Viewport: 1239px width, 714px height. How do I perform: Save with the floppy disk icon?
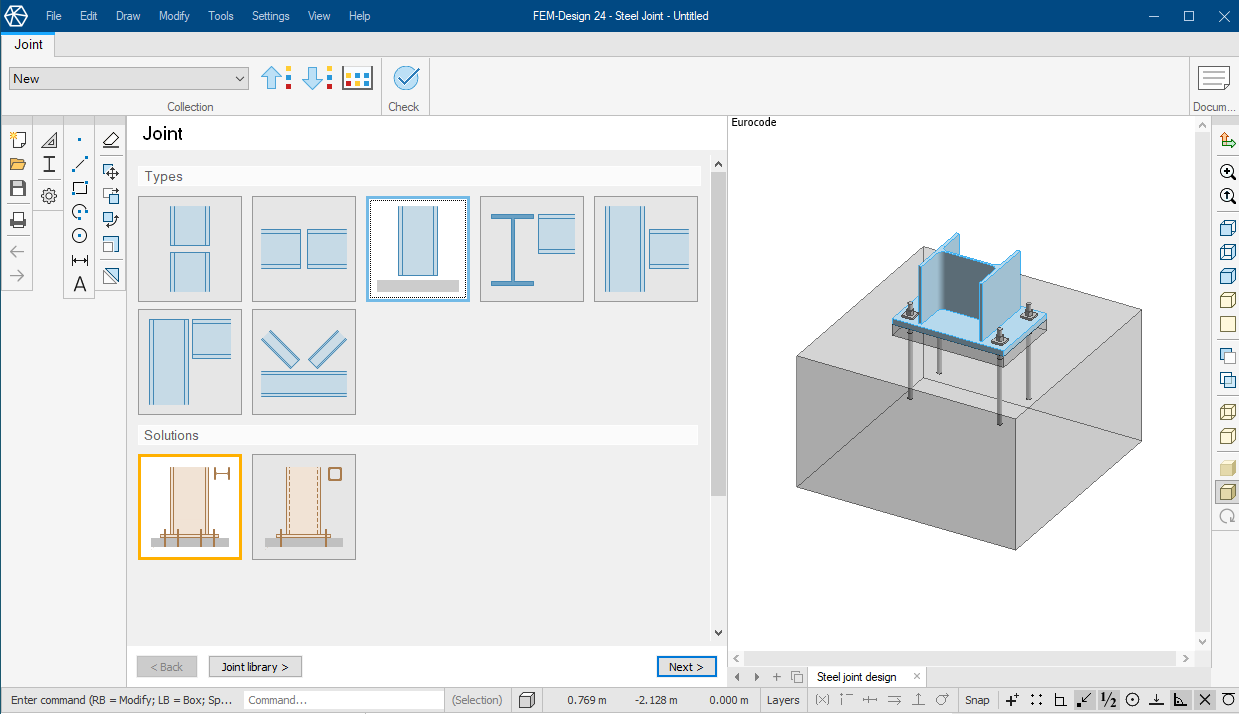[17, 188]
